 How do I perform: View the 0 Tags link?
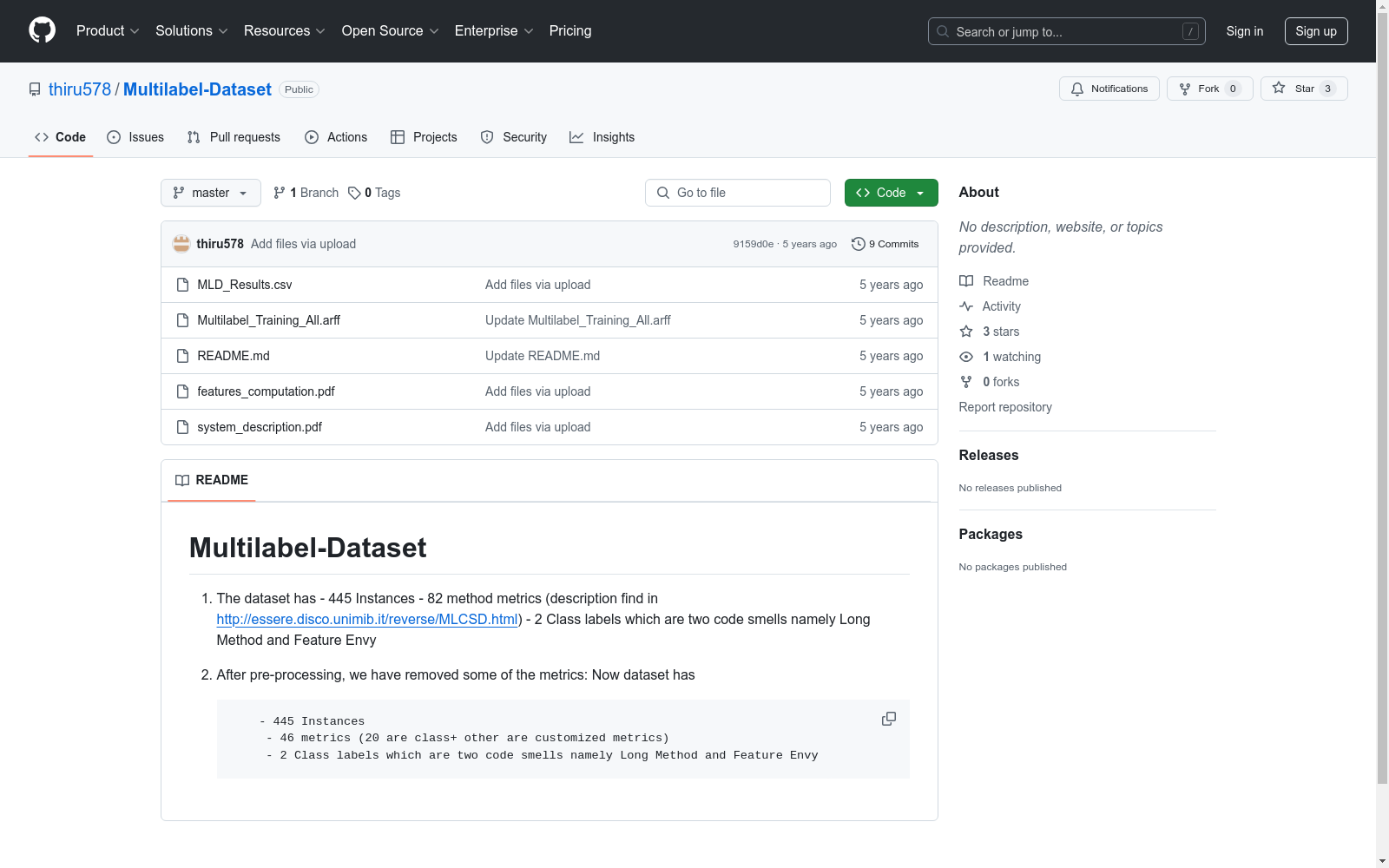pos(374,193)
